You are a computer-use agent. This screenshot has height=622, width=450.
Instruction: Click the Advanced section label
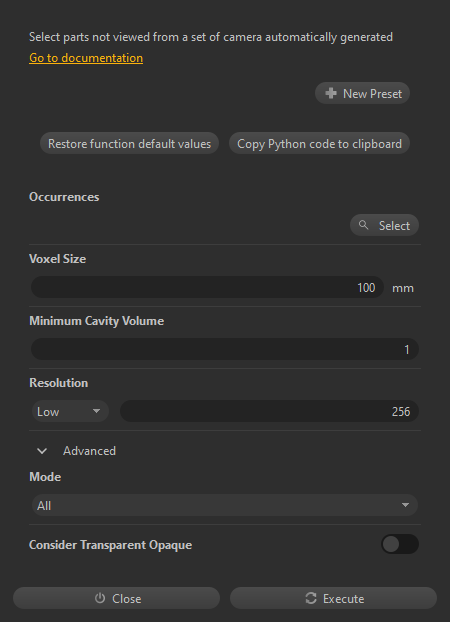pyautogui.click(x=89, y=451)
